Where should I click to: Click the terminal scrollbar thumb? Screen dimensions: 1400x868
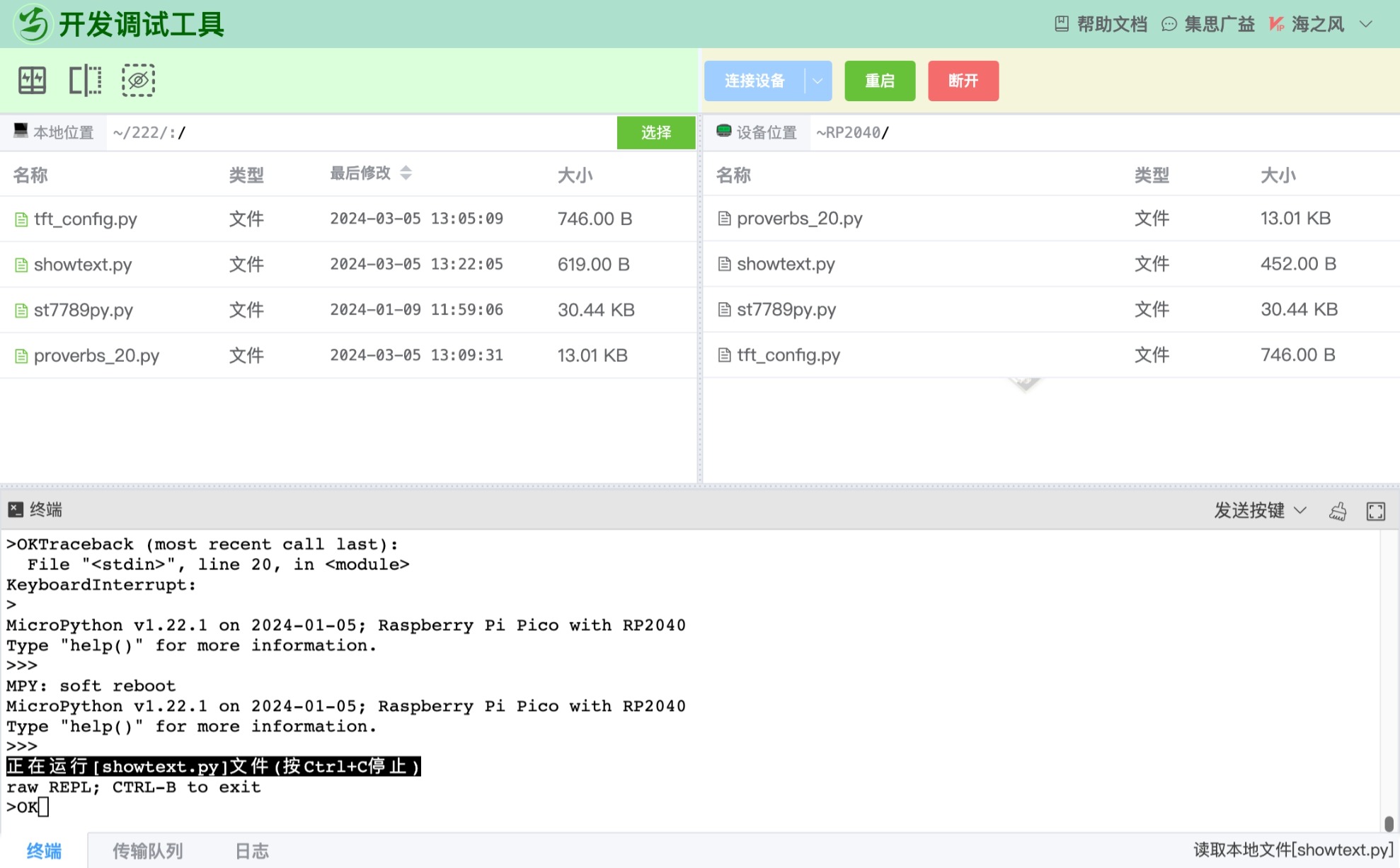coord(1388,823)
